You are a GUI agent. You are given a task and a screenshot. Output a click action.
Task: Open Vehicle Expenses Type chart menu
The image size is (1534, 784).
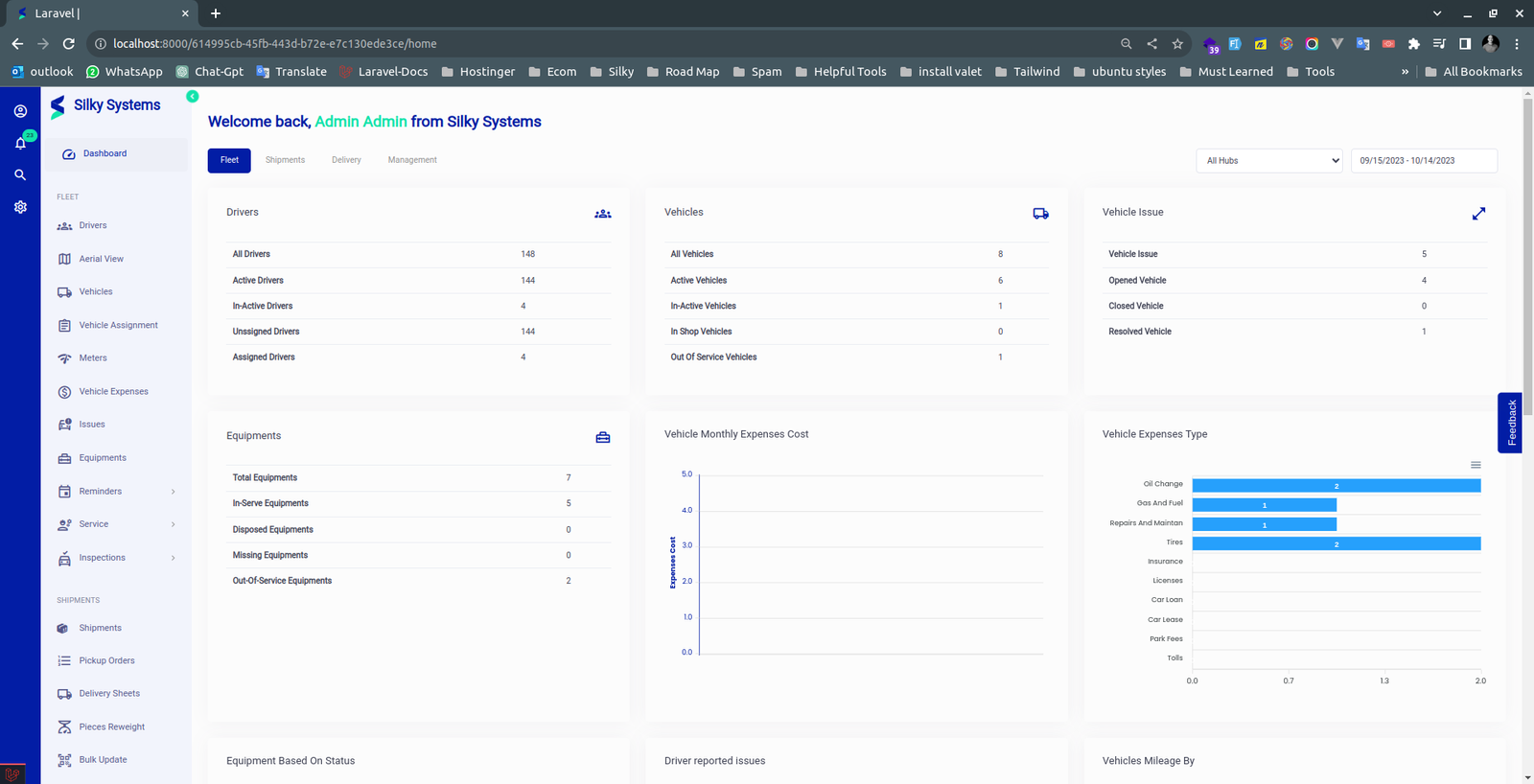click(x=1476, y=465)
